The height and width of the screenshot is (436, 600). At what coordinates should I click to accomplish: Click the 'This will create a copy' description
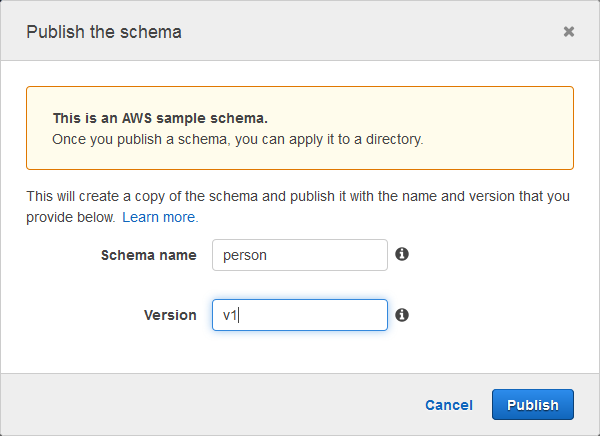pyautogui.click(x=298, y=197)
